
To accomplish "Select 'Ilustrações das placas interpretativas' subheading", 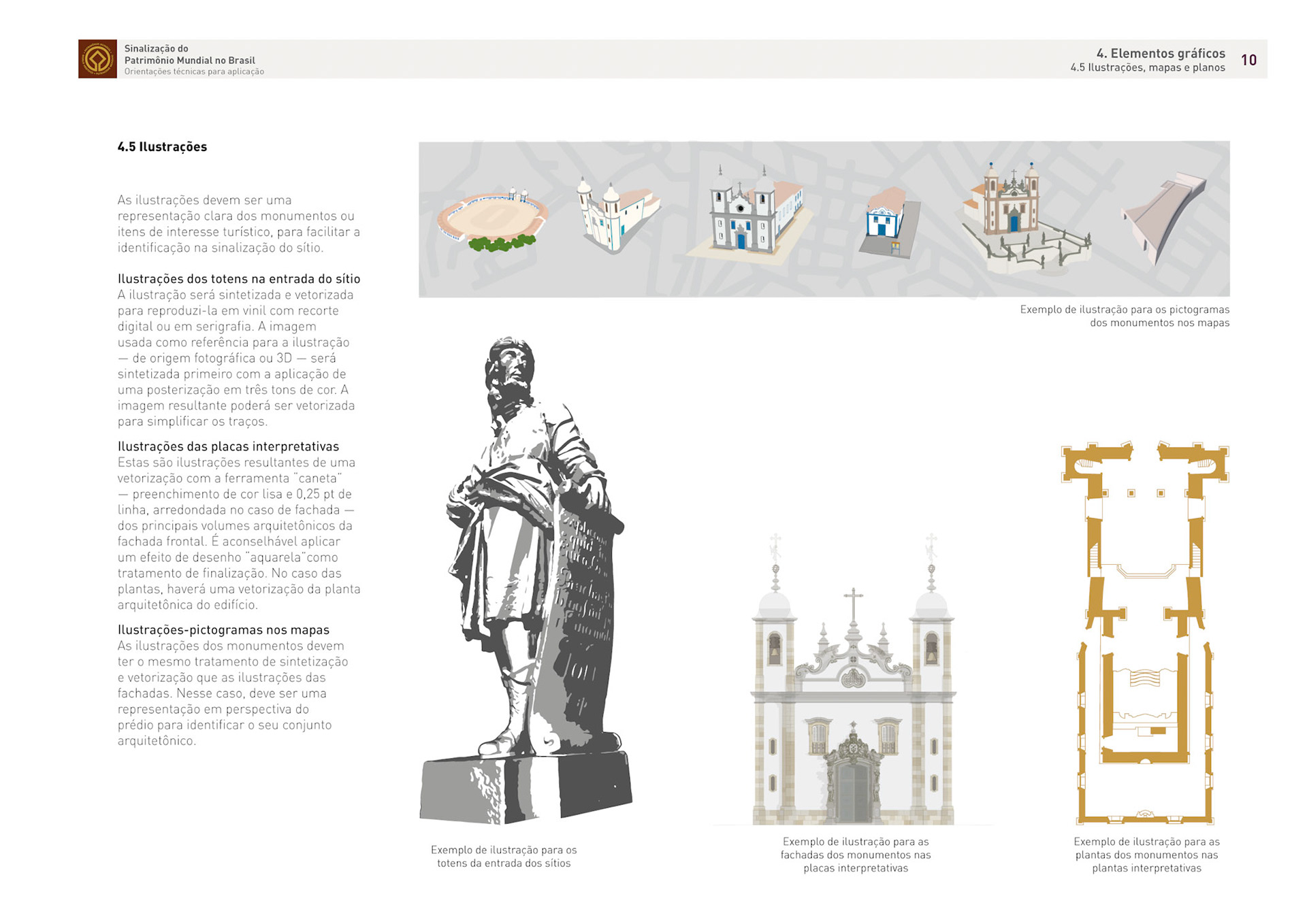I will 228,446.
